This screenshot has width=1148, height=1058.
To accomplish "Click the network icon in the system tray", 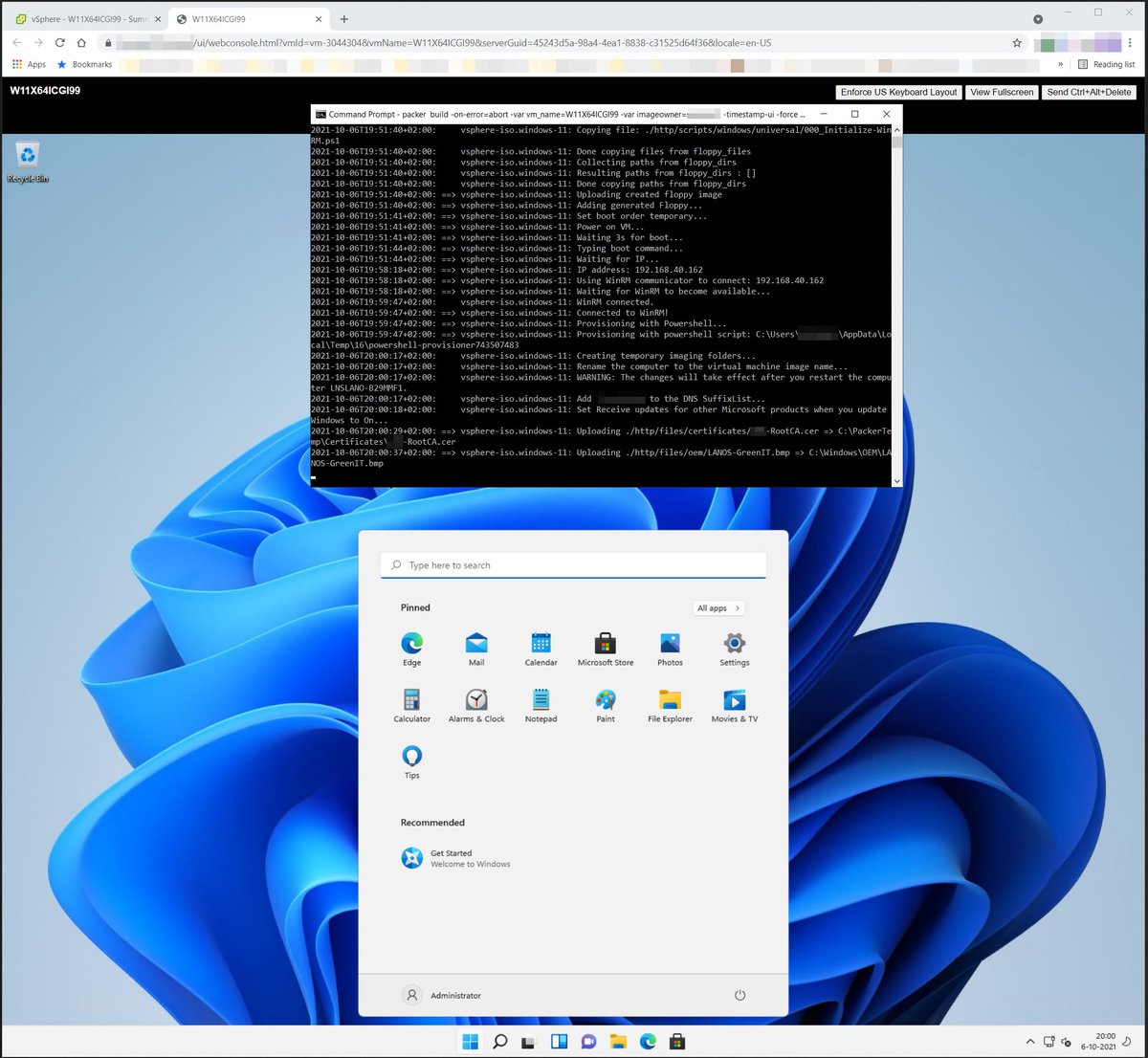I will click(x=1049, y=1042).
